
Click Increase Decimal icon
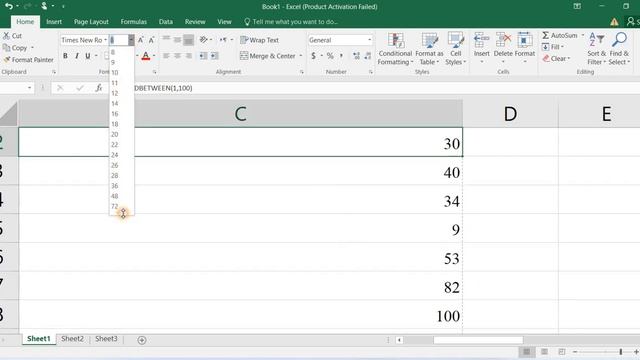(356, 56)
